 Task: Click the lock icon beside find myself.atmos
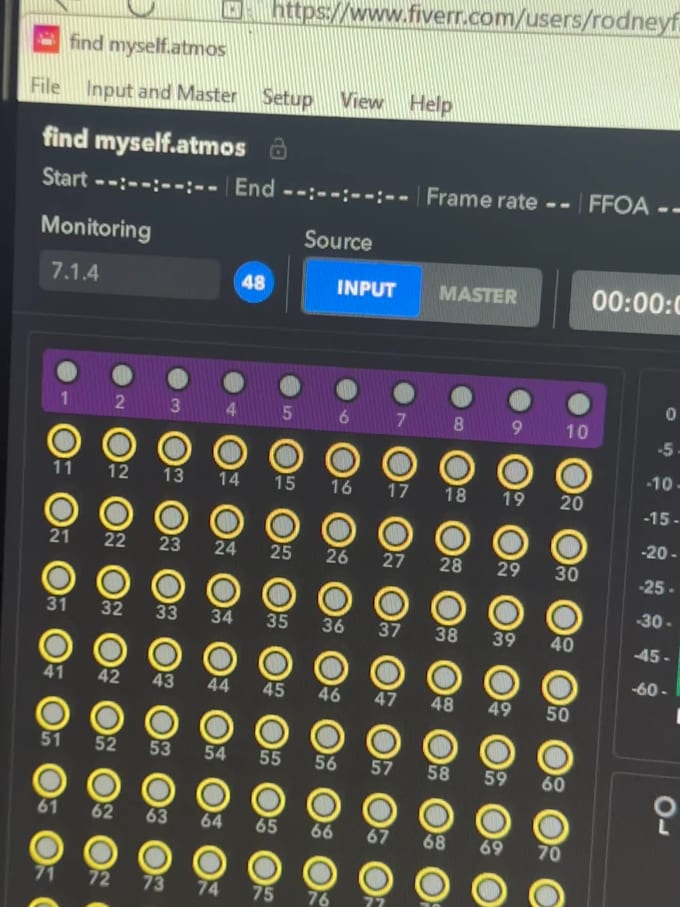pyautogui.click(x=278, y=148)
